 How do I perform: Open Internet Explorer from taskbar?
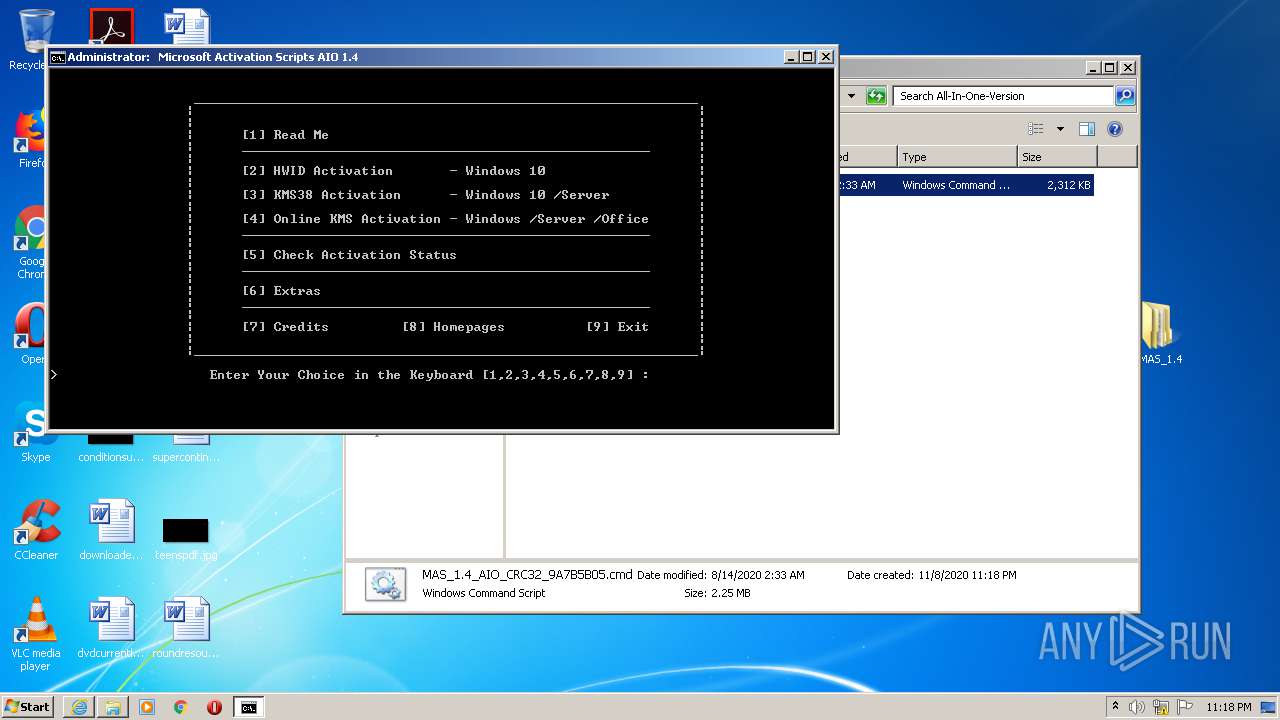(x=79, y=707)
